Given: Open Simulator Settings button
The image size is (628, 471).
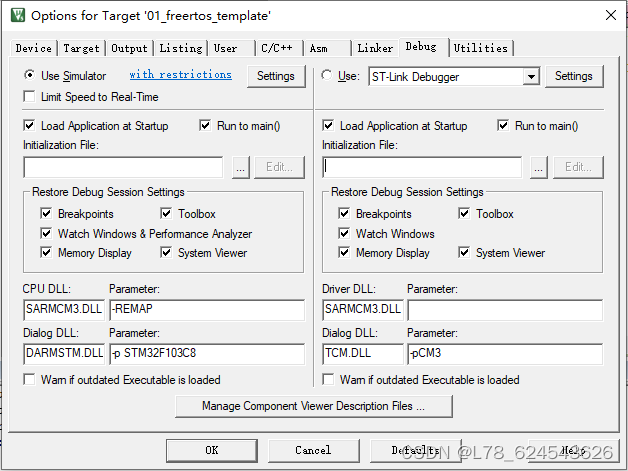Looking at the screenshot, I should [276, 76].
